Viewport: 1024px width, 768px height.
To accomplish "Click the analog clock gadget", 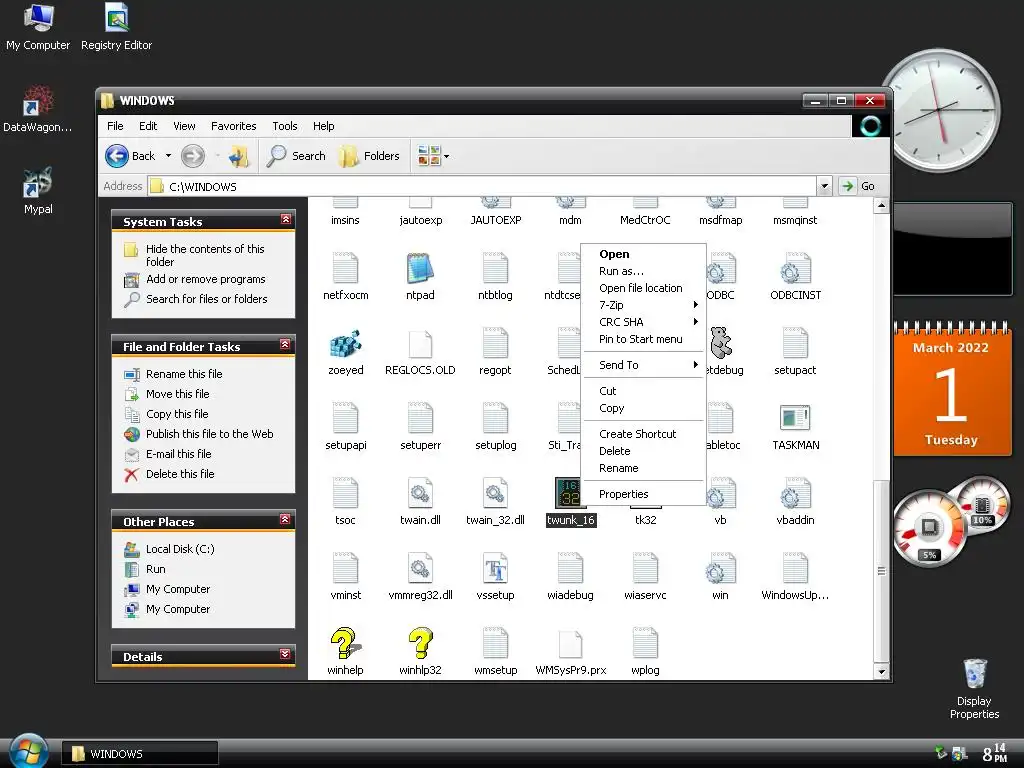I will (x=940, y=111).
